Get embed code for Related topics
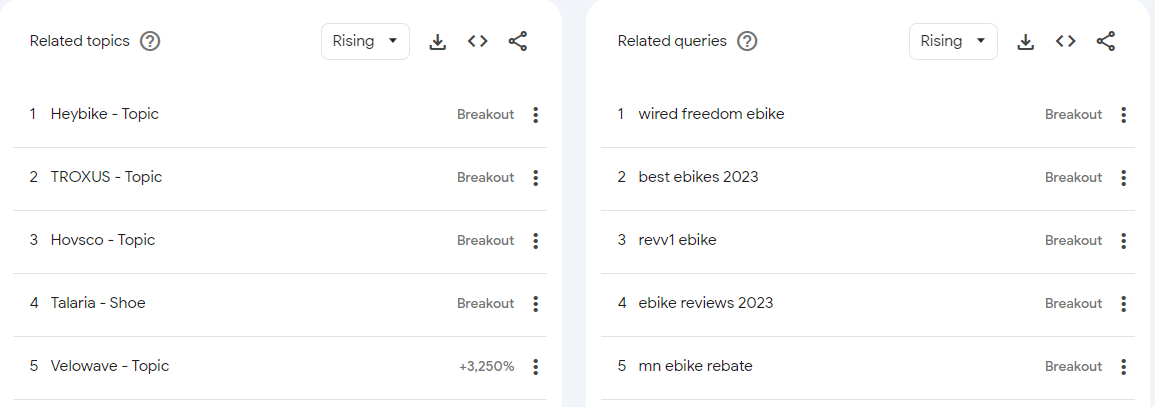This screenshot has width=1155, height=407. (x=477, y=41)
